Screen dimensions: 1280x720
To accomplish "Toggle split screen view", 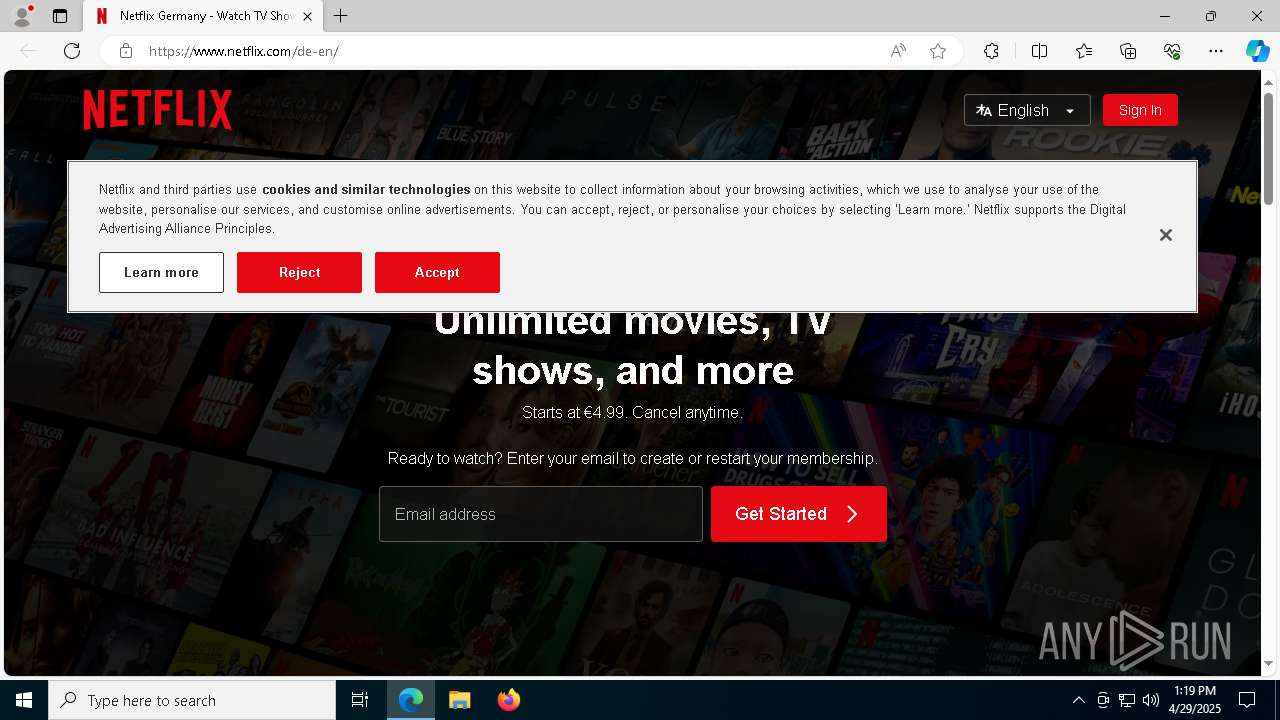I will tap(1039, 51).
